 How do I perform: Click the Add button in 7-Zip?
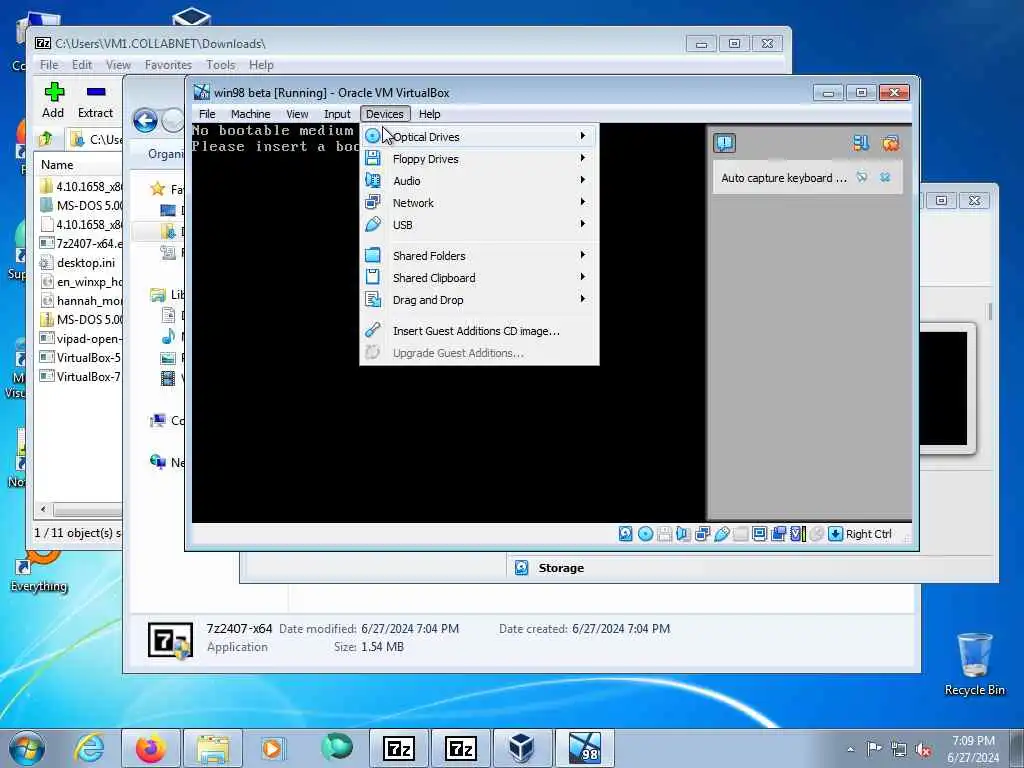pos(54,100)
